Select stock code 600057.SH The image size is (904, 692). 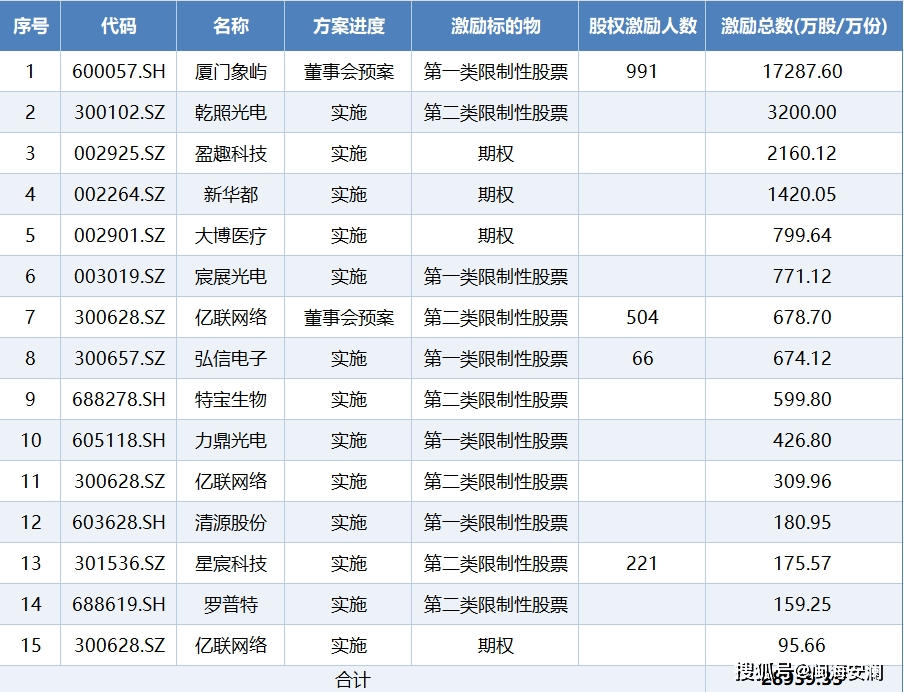pyautogui.click(x=119, y=72)
